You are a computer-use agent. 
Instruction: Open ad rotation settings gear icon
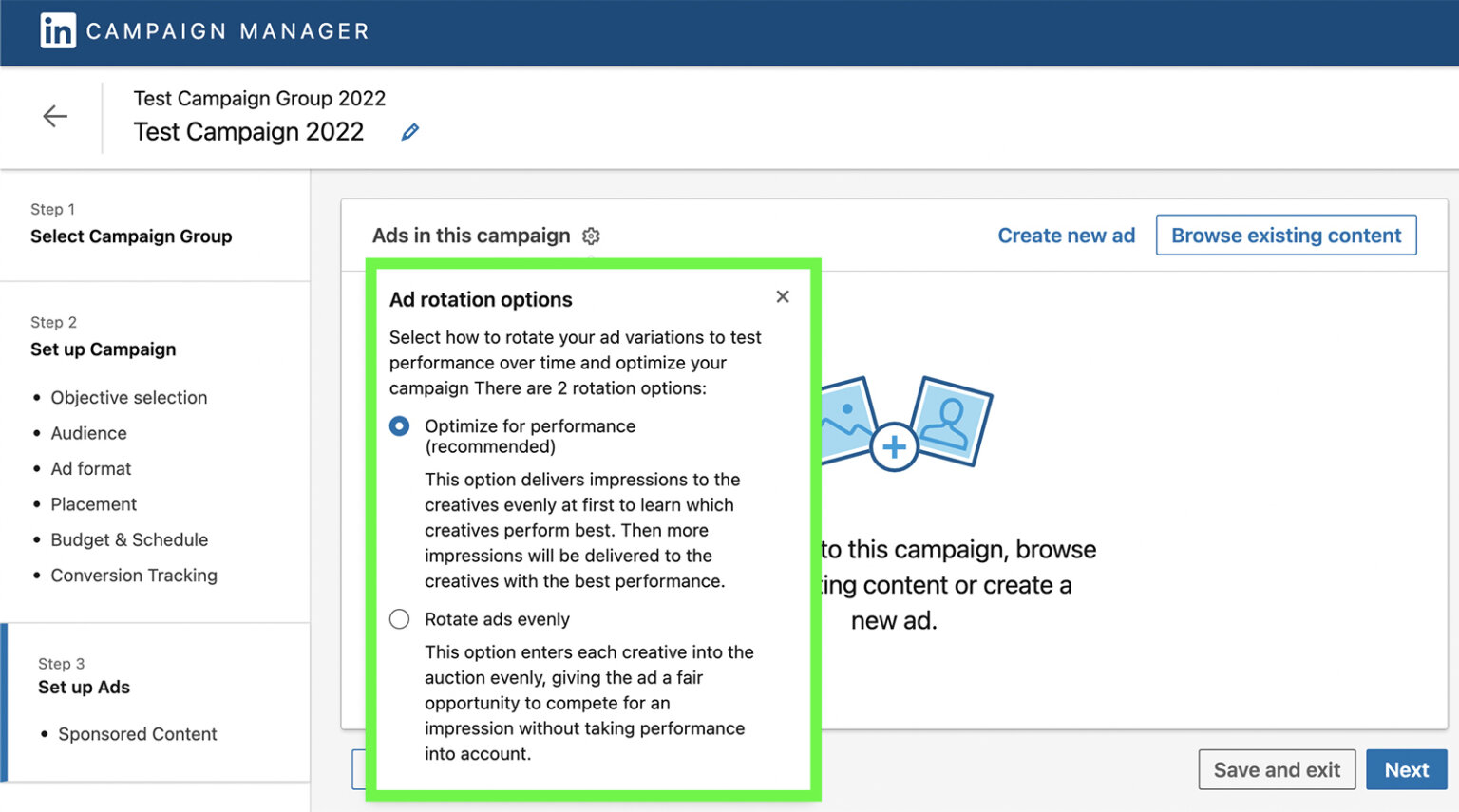click(x=591, y=236)
